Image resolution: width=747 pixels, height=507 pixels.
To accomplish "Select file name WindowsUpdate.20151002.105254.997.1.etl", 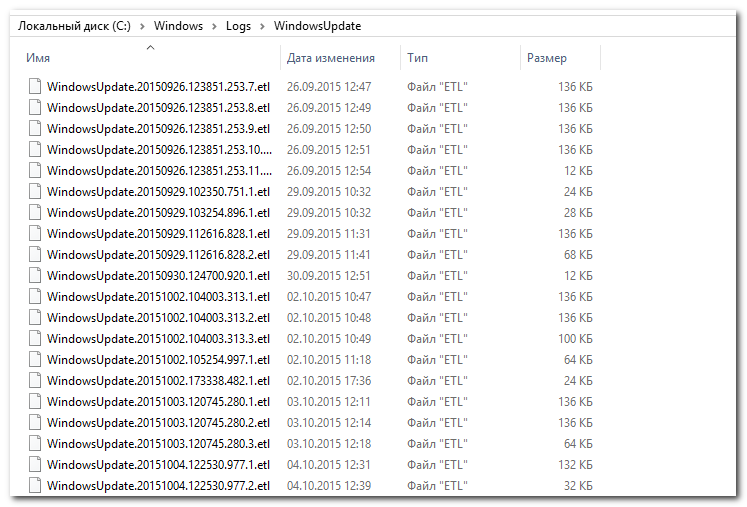I will pyautogui.click(x=158, y=359).
